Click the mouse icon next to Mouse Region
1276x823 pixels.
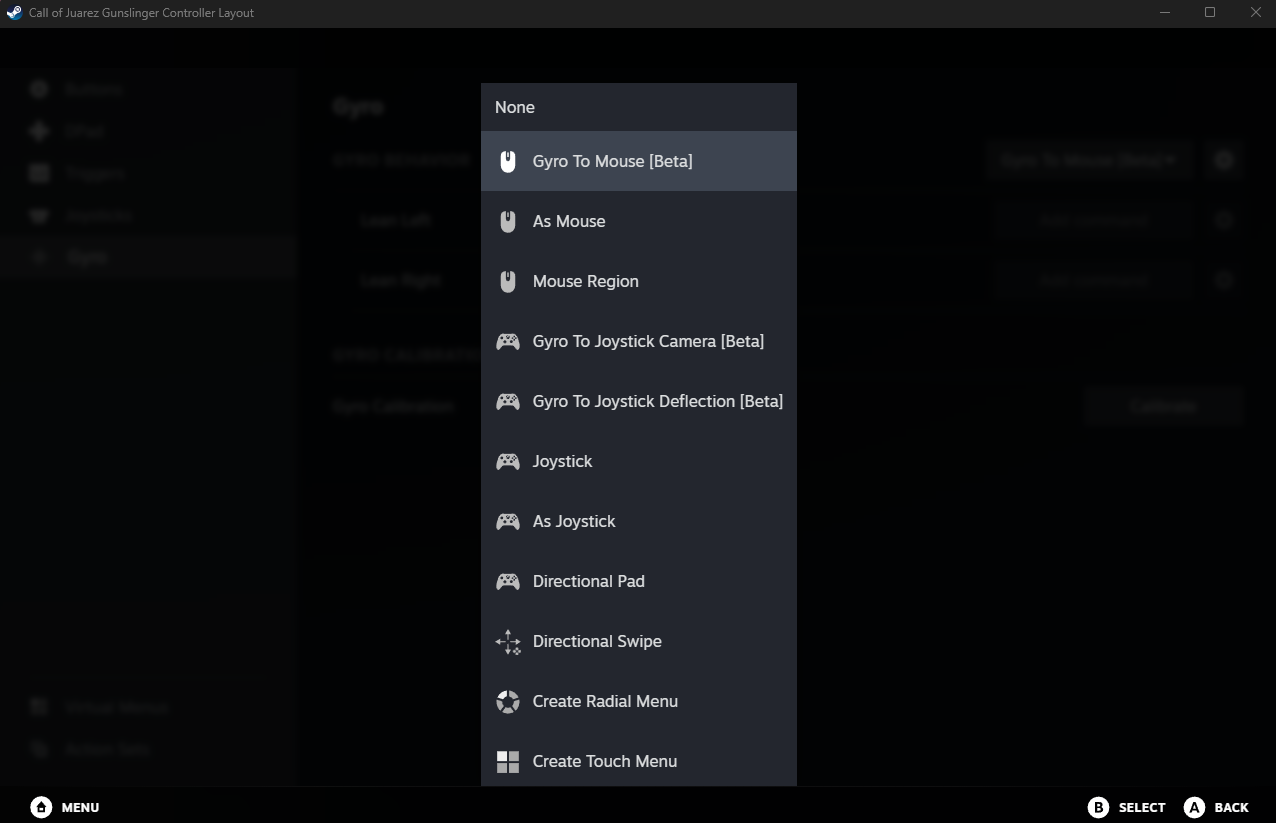click(x=508, y=281)
